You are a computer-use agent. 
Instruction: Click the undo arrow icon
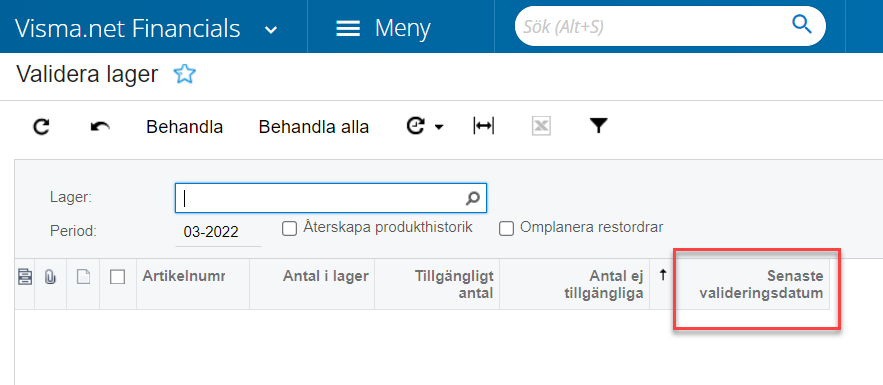100,127
